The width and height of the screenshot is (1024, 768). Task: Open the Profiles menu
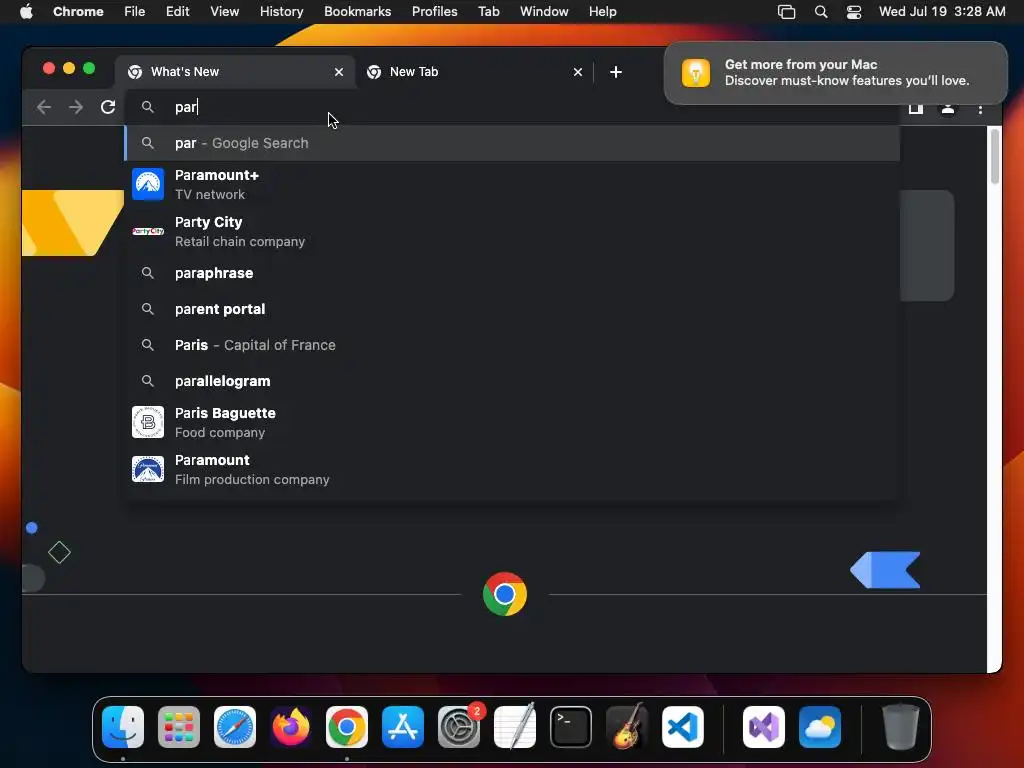tap(434, 11)
